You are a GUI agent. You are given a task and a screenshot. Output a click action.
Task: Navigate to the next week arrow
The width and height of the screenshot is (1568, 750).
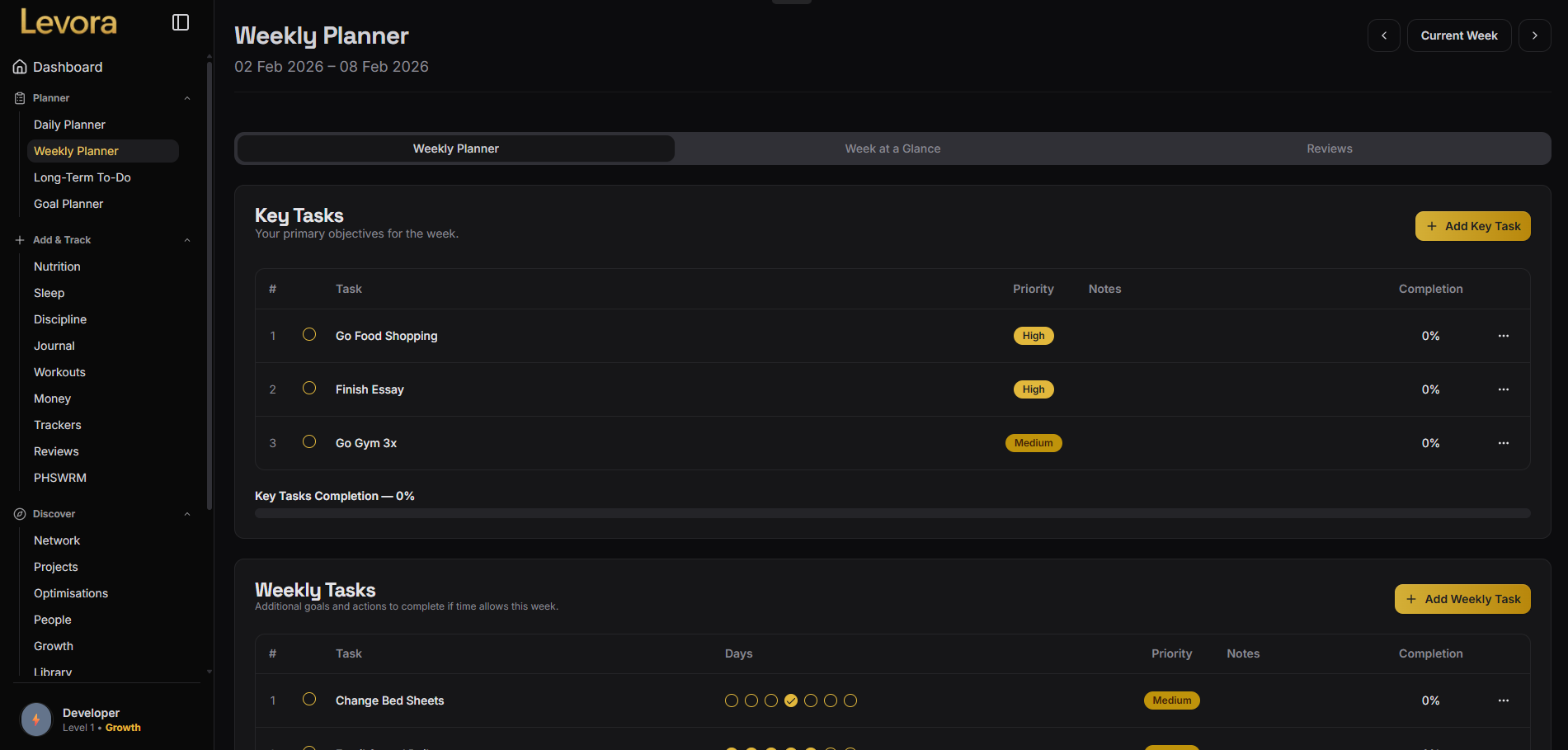point(1534,35)
